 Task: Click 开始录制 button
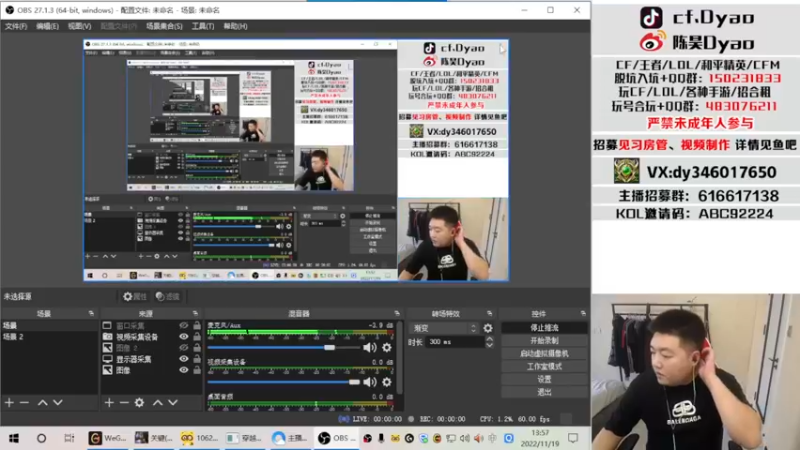[x=544, y=340]
